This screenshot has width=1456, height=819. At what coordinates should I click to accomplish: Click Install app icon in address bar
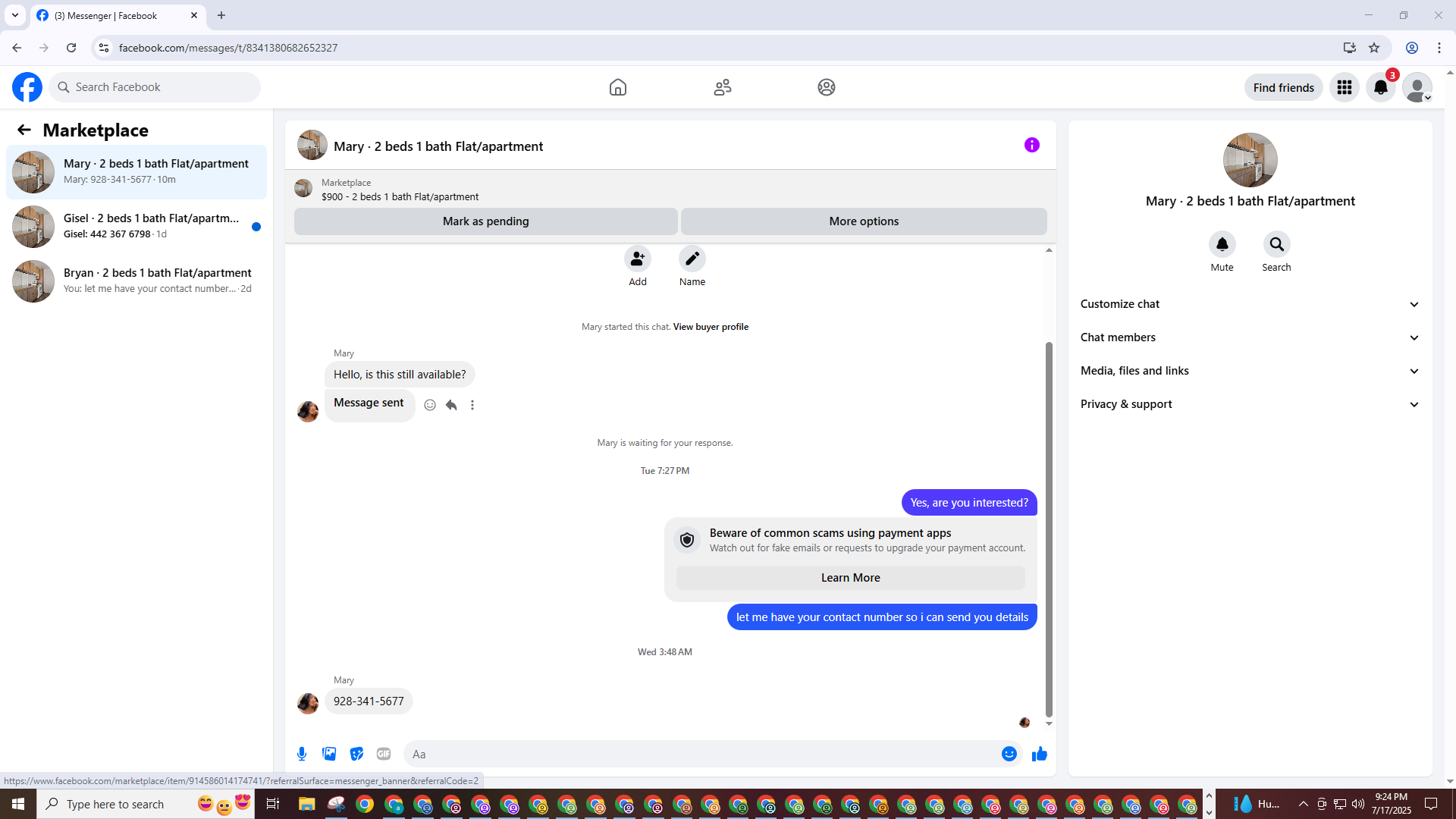pos(1349,48)
